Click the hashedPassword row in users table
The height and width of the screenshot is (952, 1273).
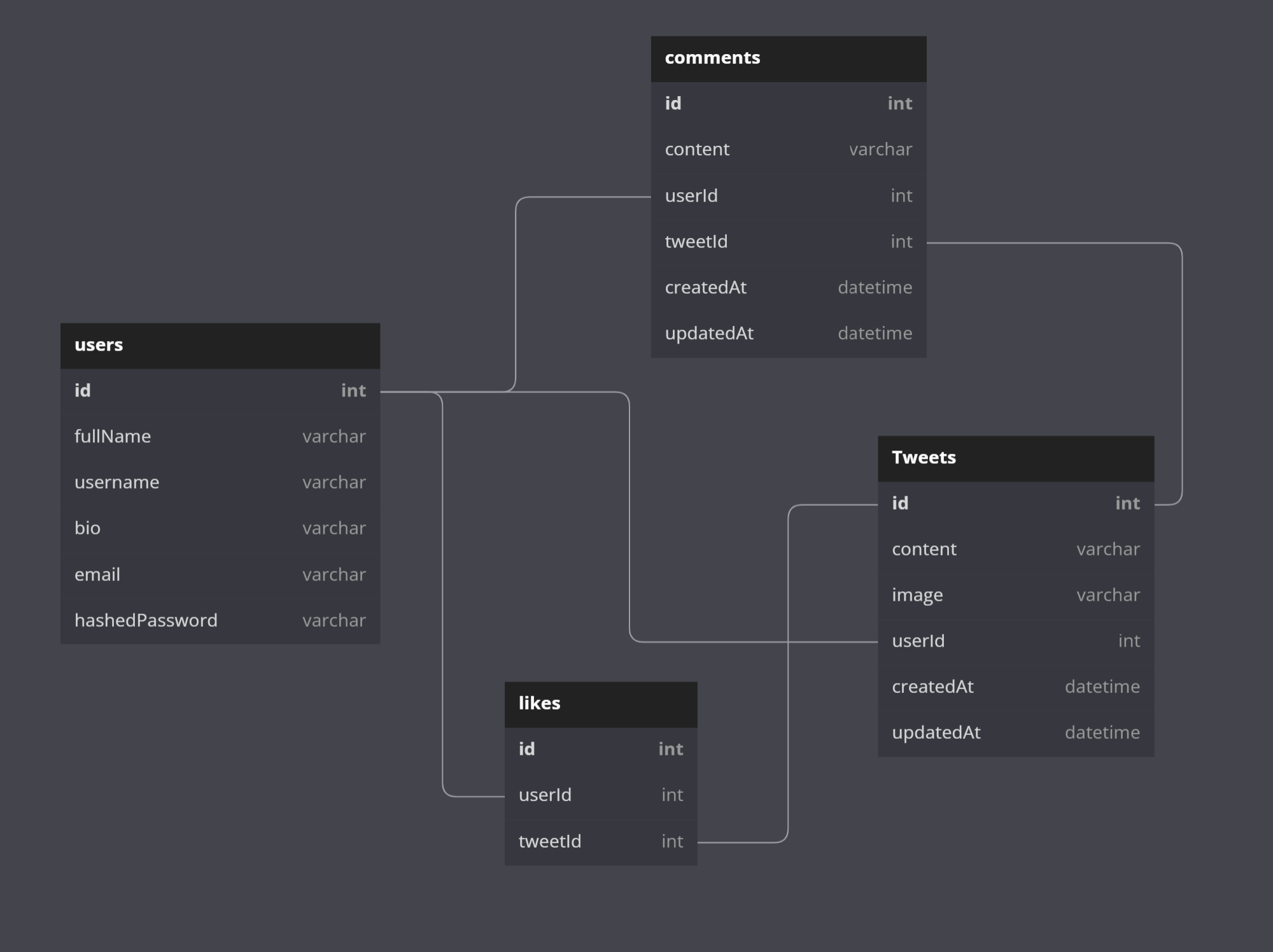coord(220,621)
